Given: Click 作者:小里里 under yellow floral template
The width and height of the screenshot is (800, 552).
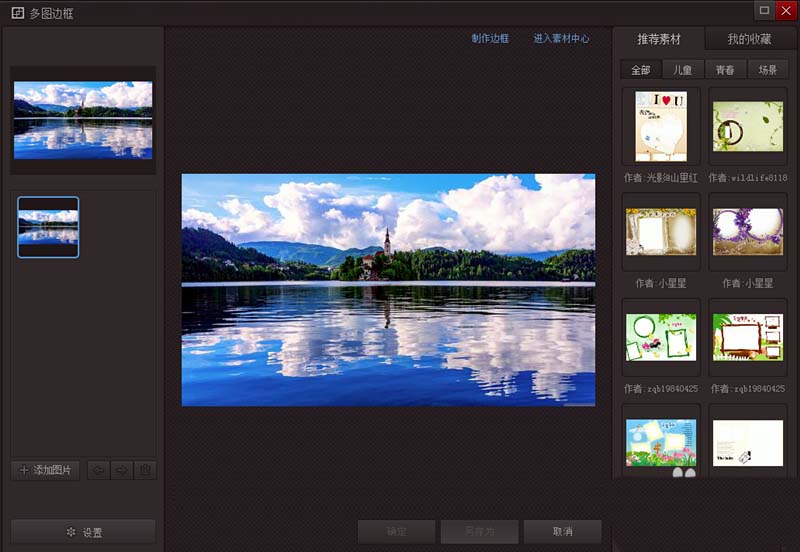Looking at the screenshot, I should coord(661,283).
